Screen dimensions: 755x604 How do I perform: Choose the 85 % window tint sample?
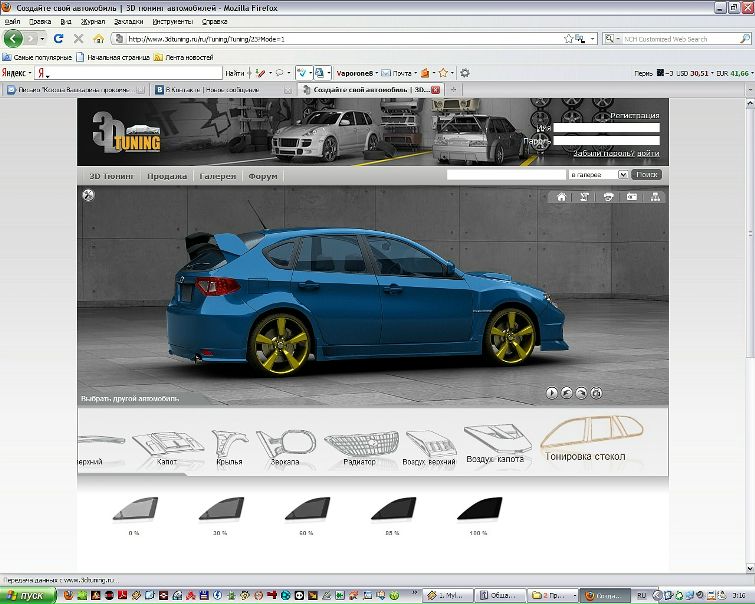[392, 515]
